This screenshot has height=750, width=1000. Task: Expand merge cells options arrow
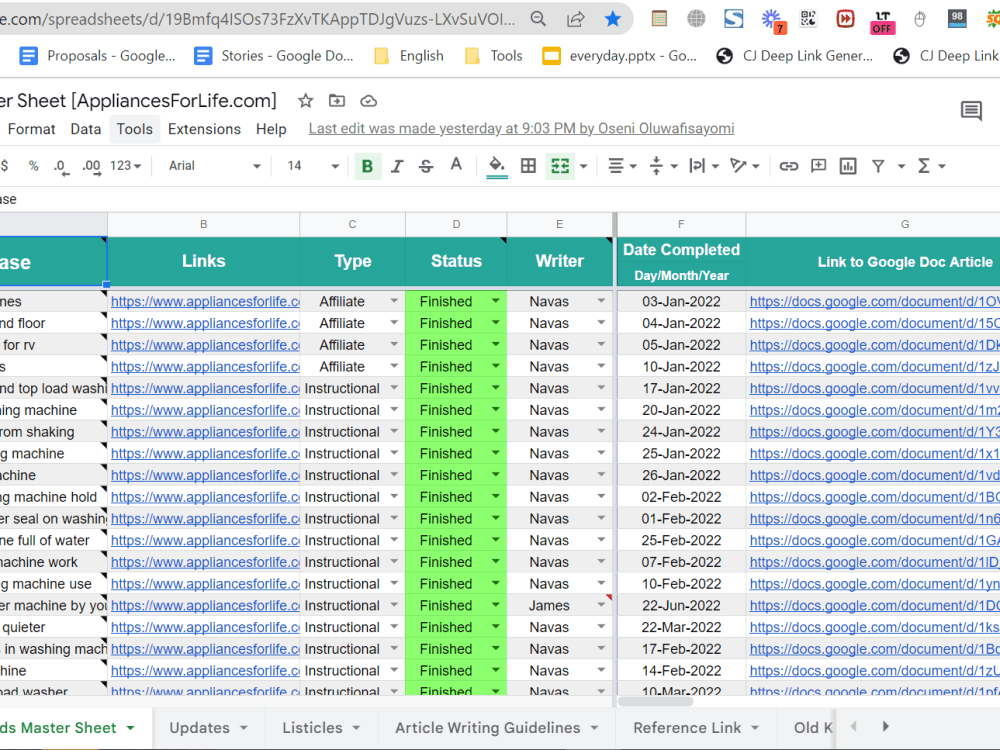click(584, 166)
